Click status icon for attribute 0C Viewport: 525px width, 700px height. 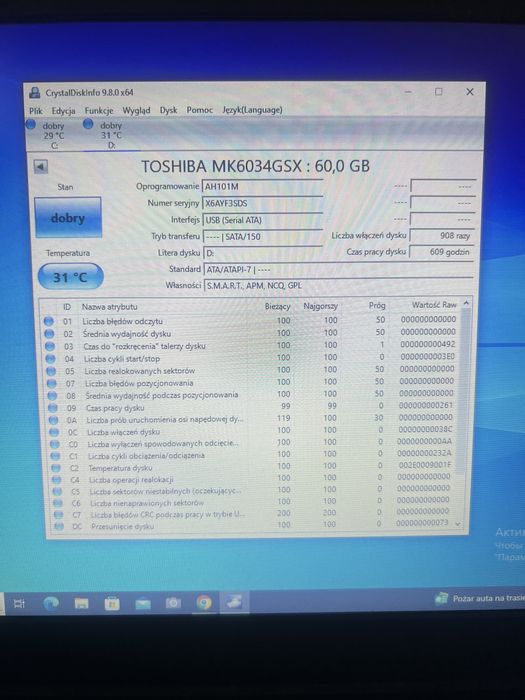tap(54, 432)
